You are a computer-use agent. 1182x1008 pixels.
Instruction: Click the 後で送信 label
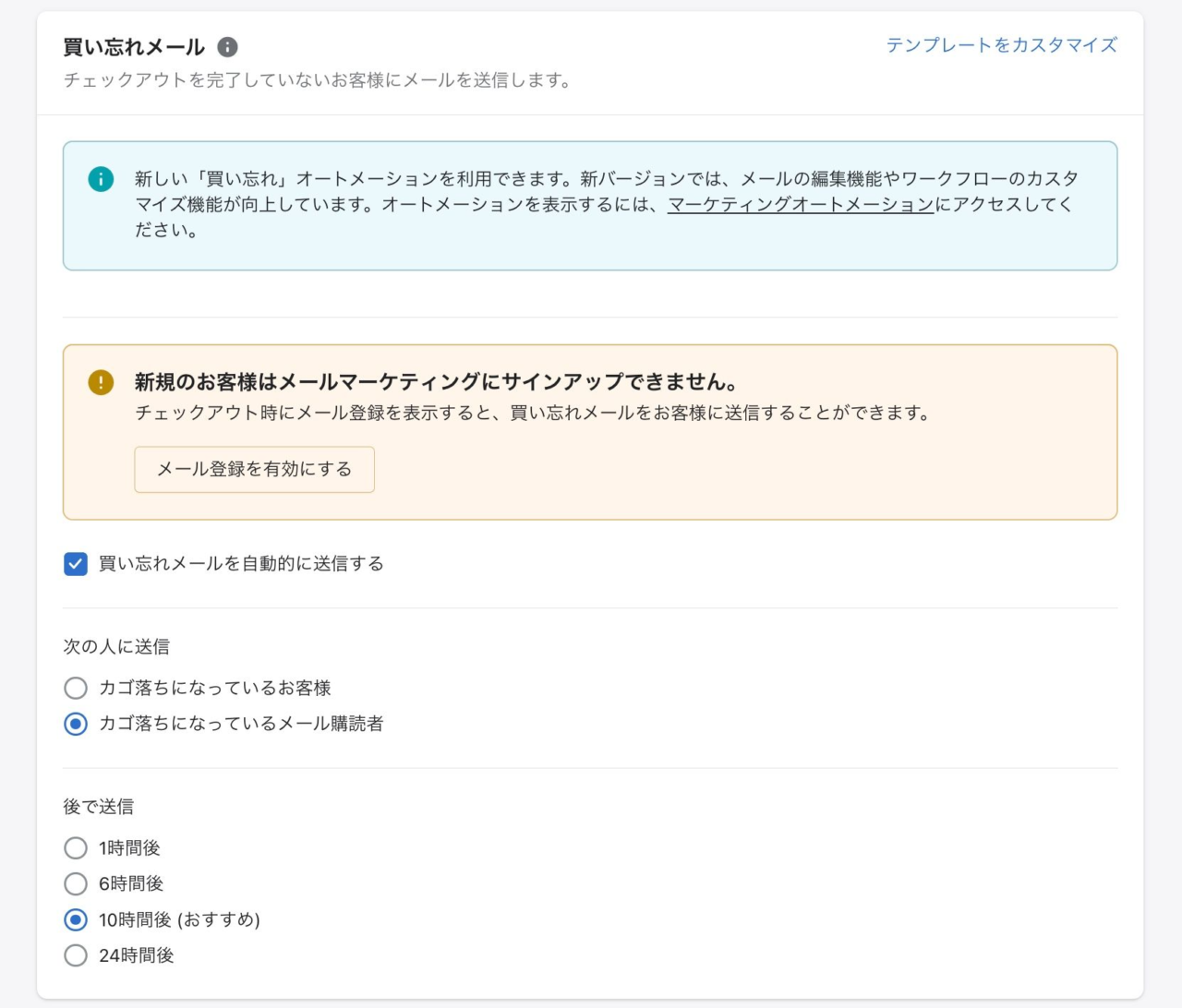99,806
